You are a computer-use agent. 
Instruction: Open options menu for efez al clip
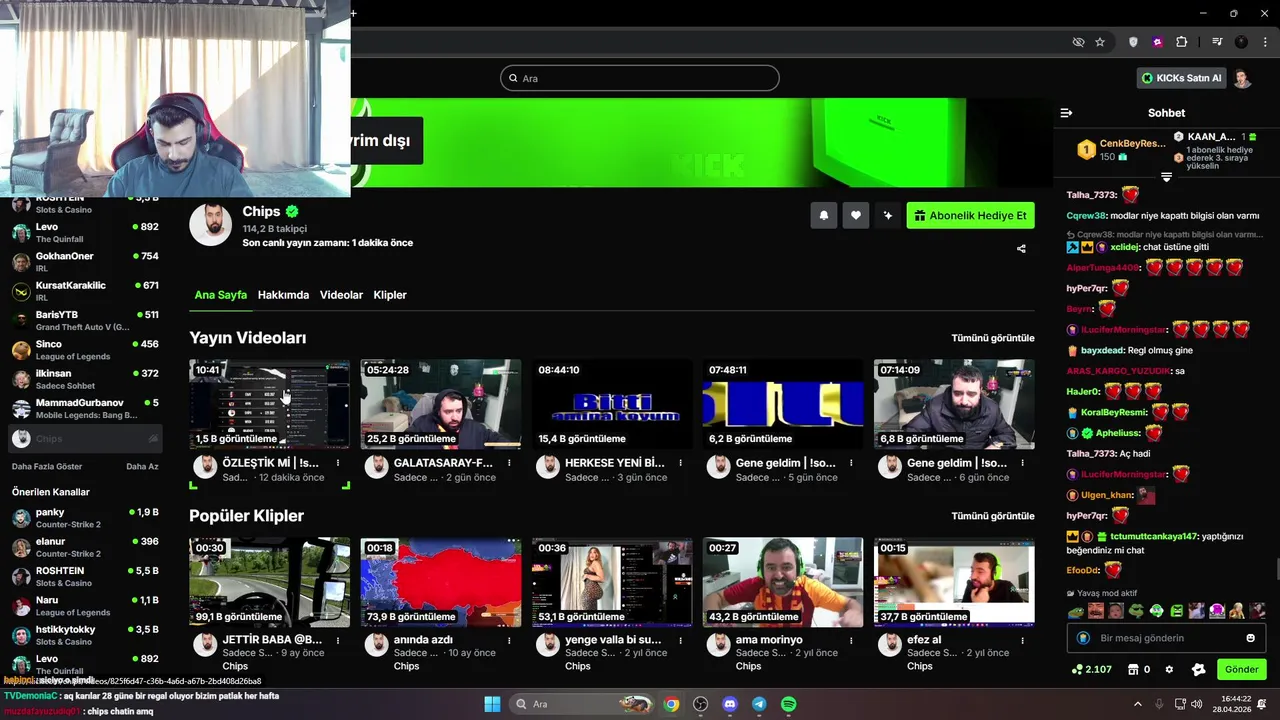tap(1023, 640)
